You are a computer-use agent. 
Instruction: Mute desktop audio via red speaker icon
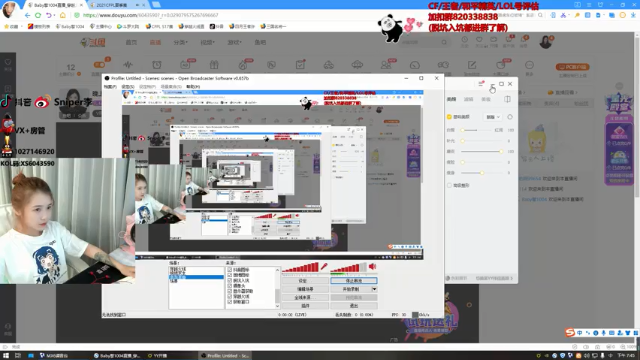[x=372, y=267]
